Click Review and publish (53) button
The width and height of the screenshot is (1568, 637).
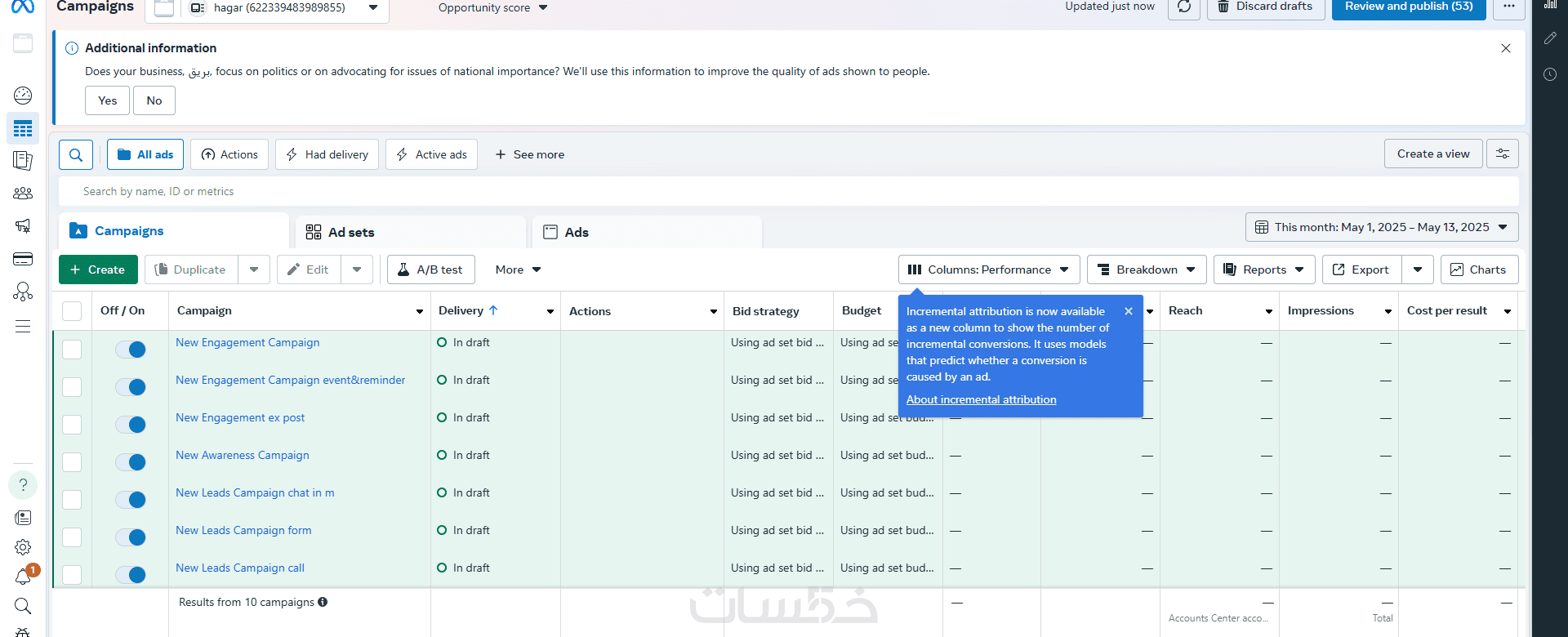(1408, 7)
